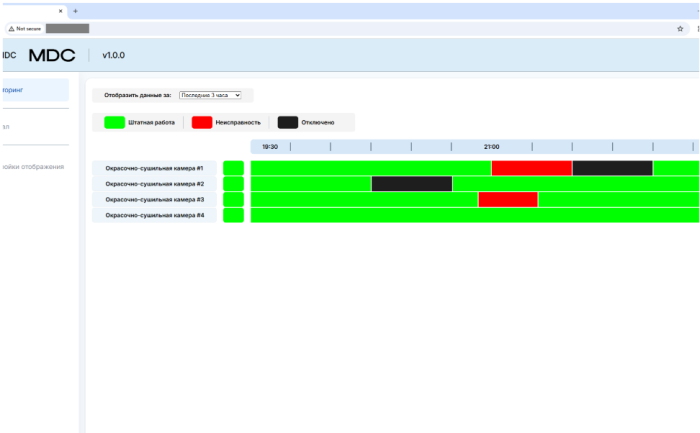Bookmark this page with the star icon
Screen dimensions: 700x433
680,29
